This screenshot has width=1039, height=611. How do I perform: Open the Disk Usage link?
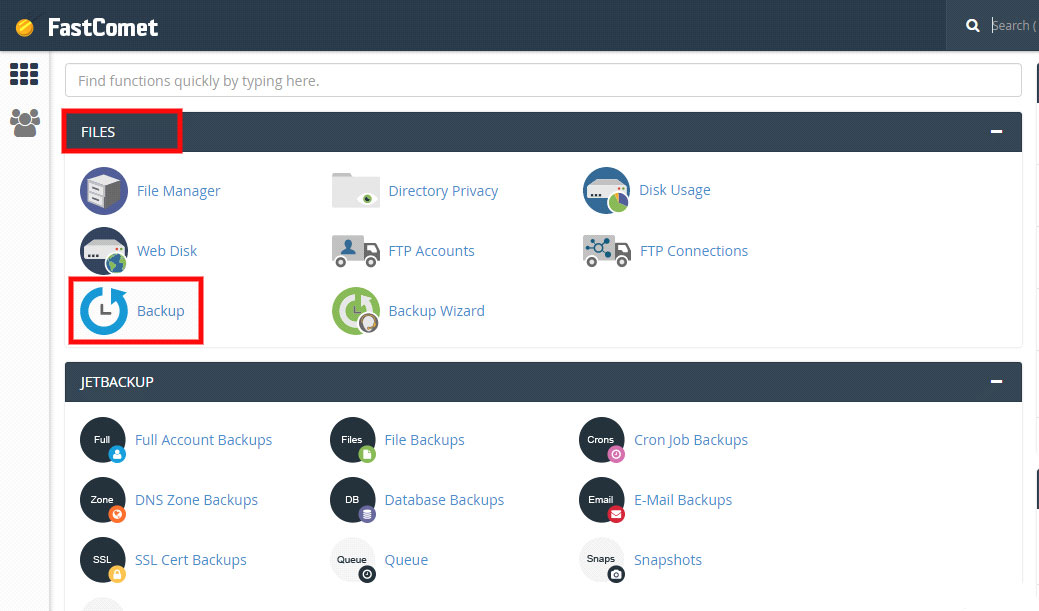pyautogui.click(x=675, y=190)
